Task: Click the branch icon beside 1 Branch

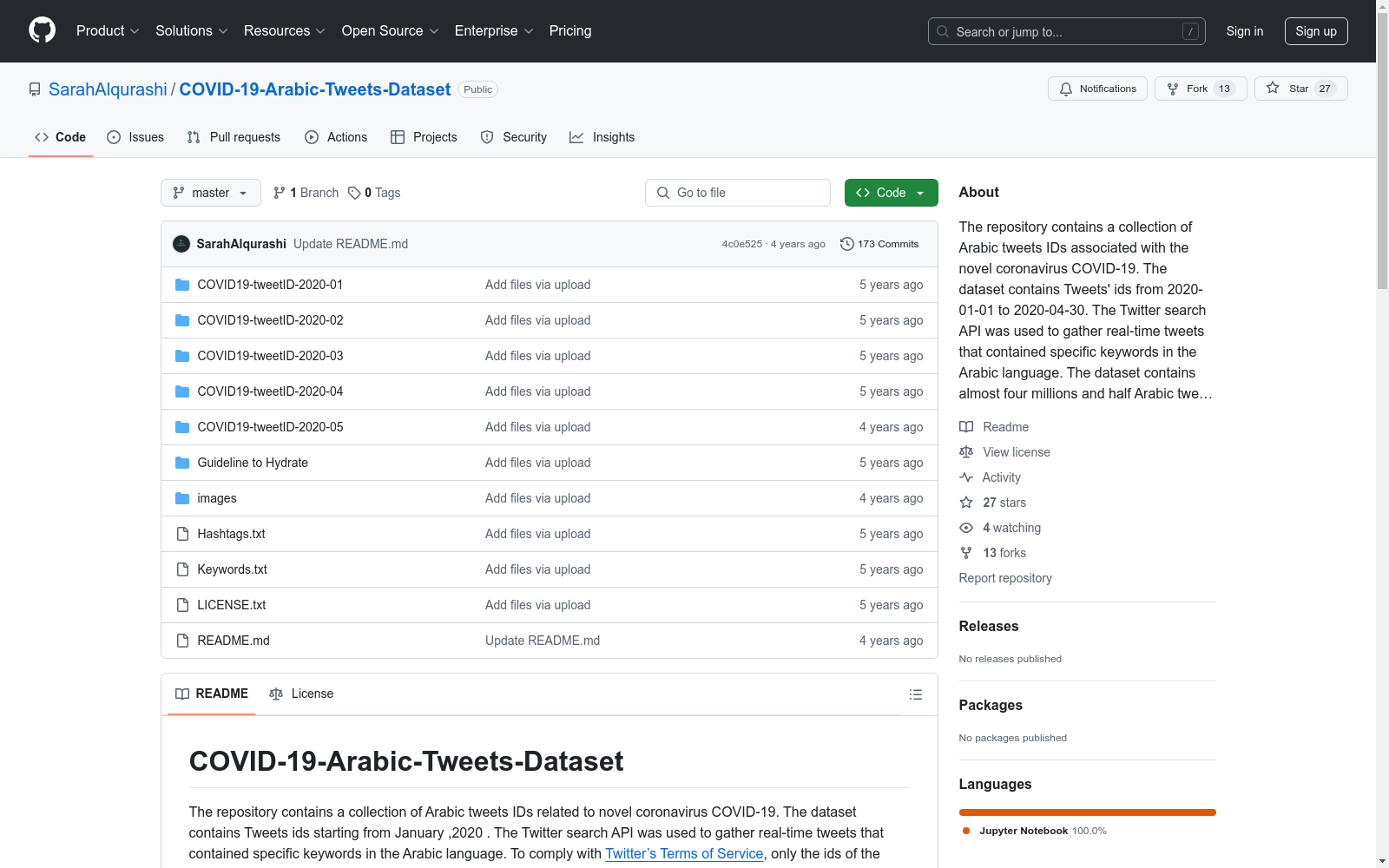Action: [x=280, y=193]
